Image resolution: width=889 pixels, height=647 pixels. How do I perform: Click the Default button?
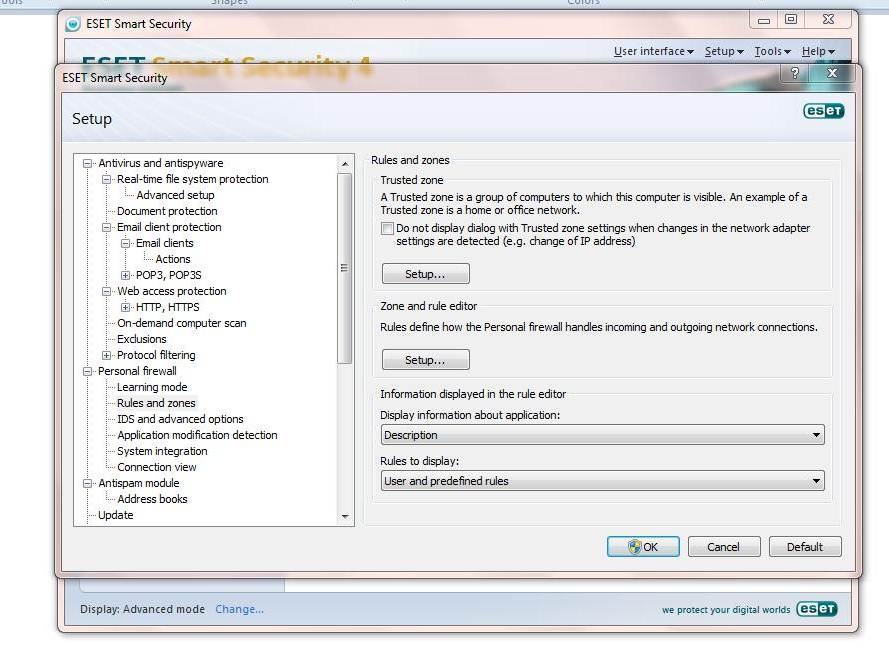tap(805, 547)
